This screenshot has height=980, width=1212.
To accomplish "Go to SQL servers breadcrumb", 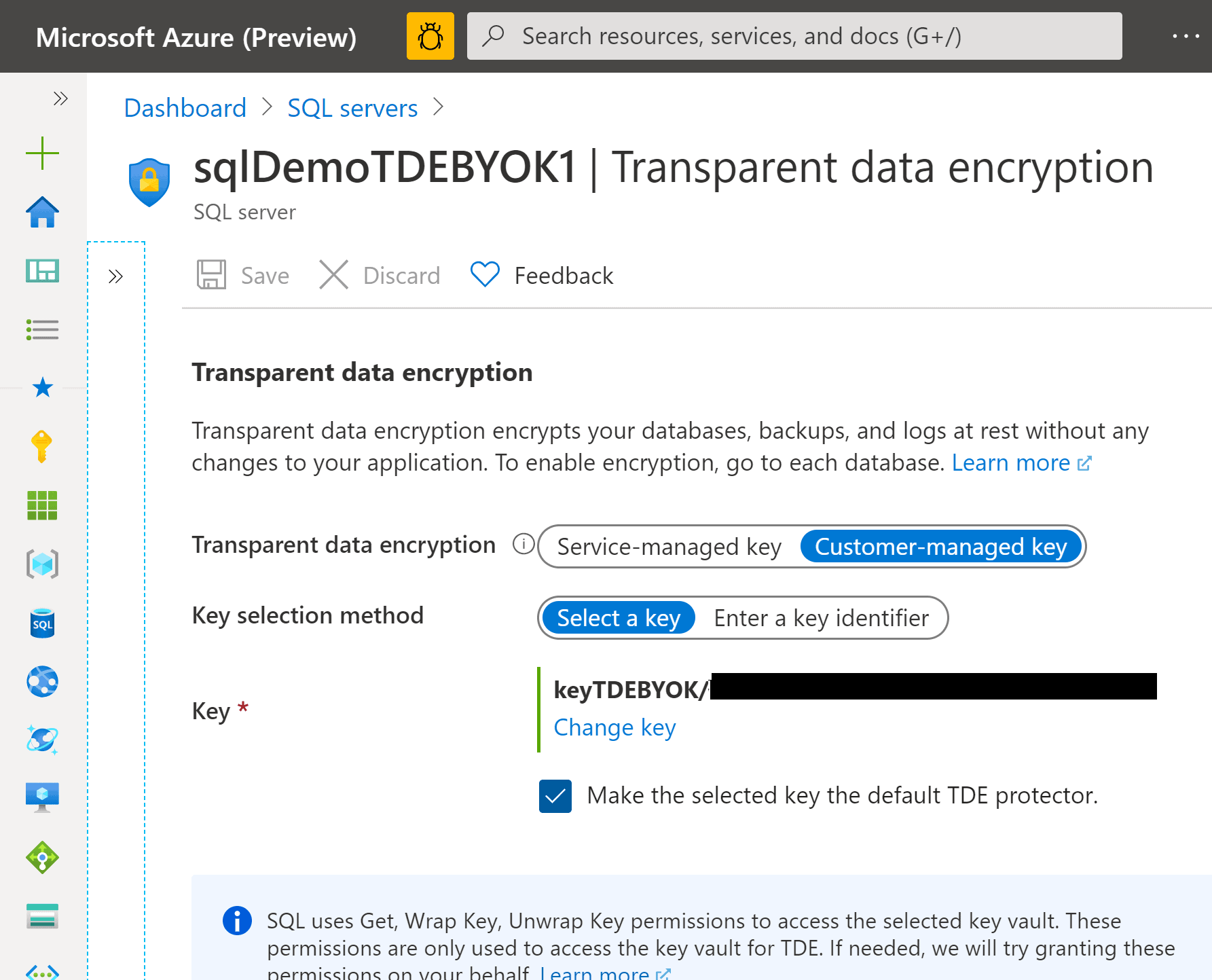I will pos(352,108).
